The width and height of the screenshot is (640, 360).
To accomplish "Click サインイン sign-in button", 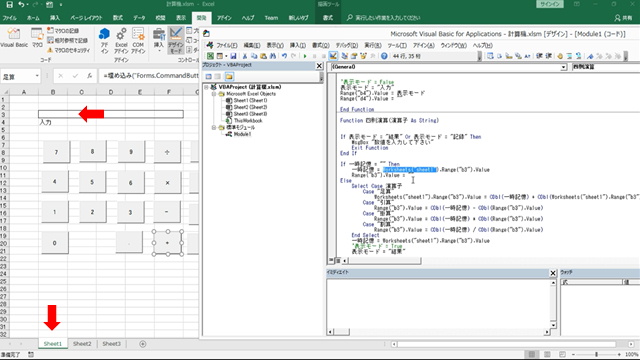I will click(x=550, y=4).
